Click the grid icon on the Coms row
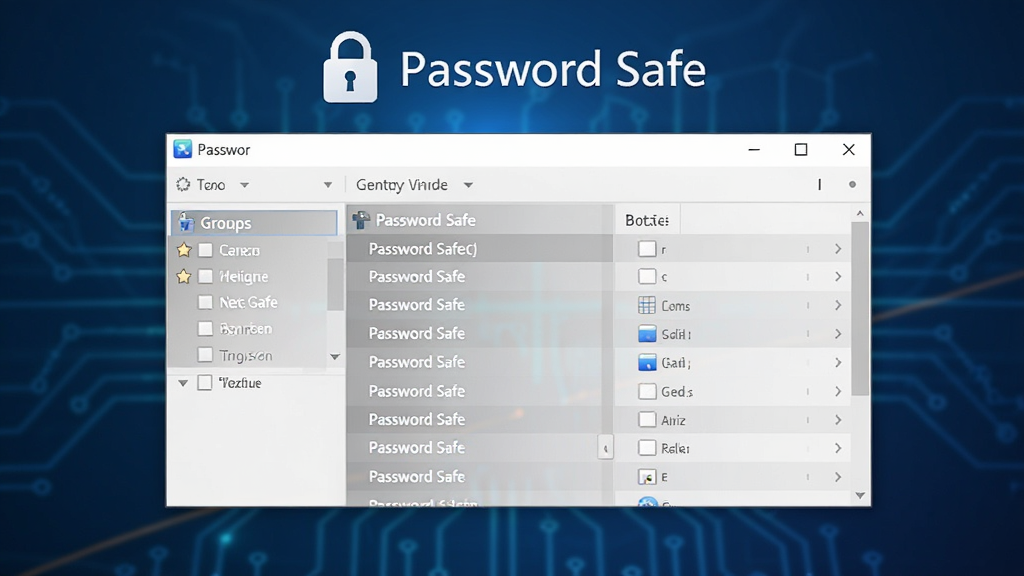 click(647, 305)
